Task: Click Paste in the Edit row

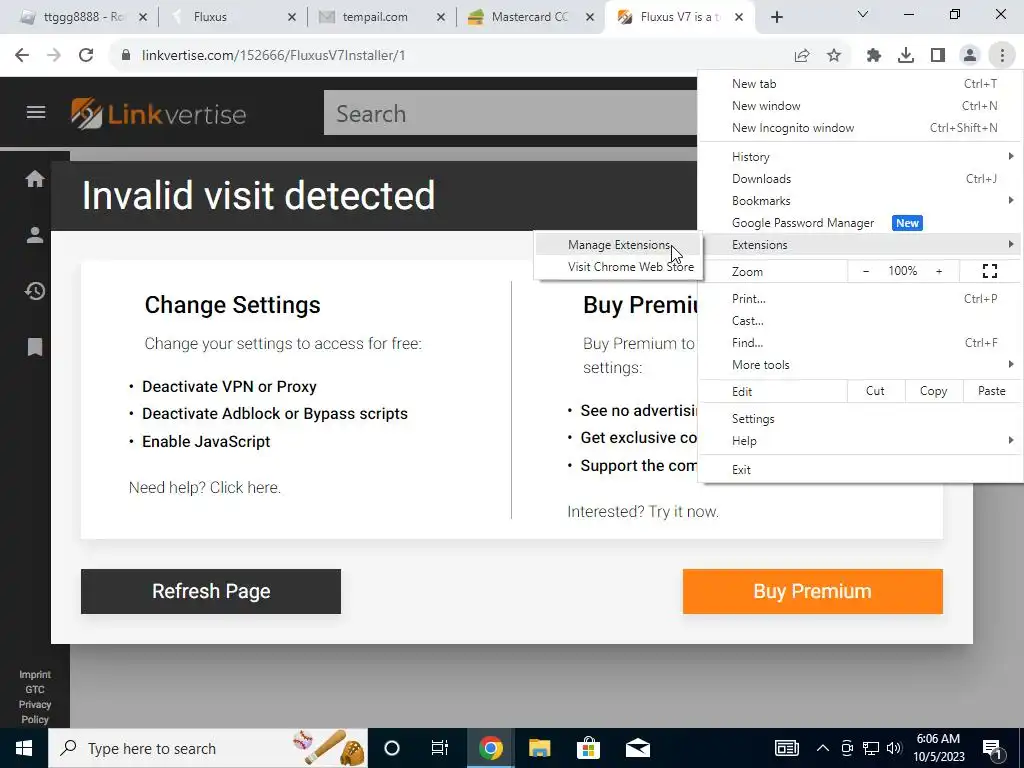Action: (991, 391)
